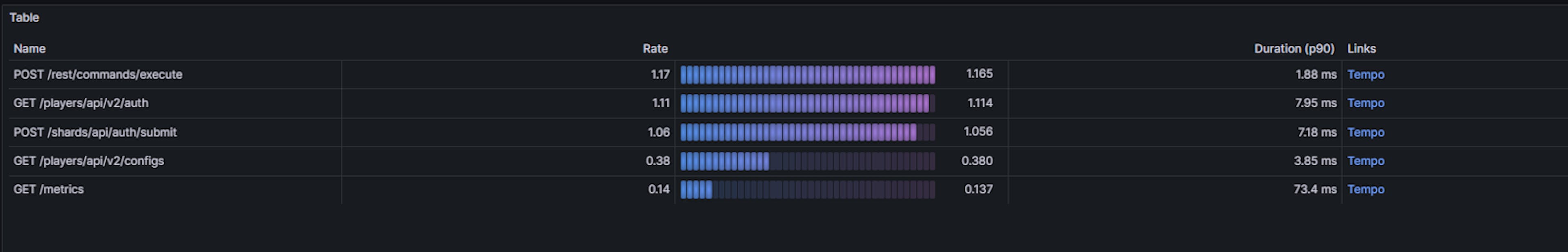Click the 1.88 ms duration cell
The image size is (1568, 252).
click(x=1315, y=74)
